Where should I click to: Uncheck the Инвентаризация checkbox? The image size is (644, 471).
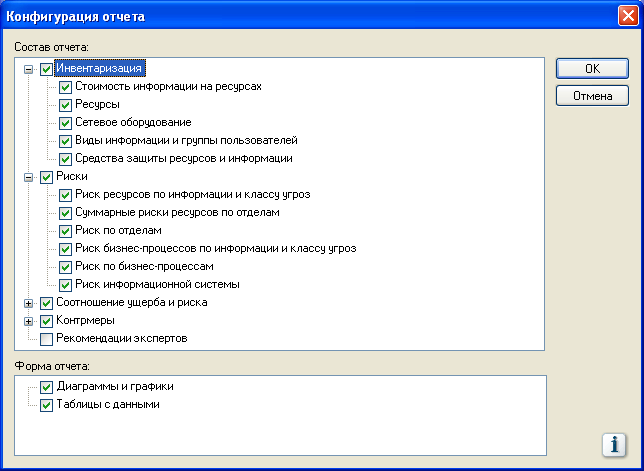[x=46, y=69]
